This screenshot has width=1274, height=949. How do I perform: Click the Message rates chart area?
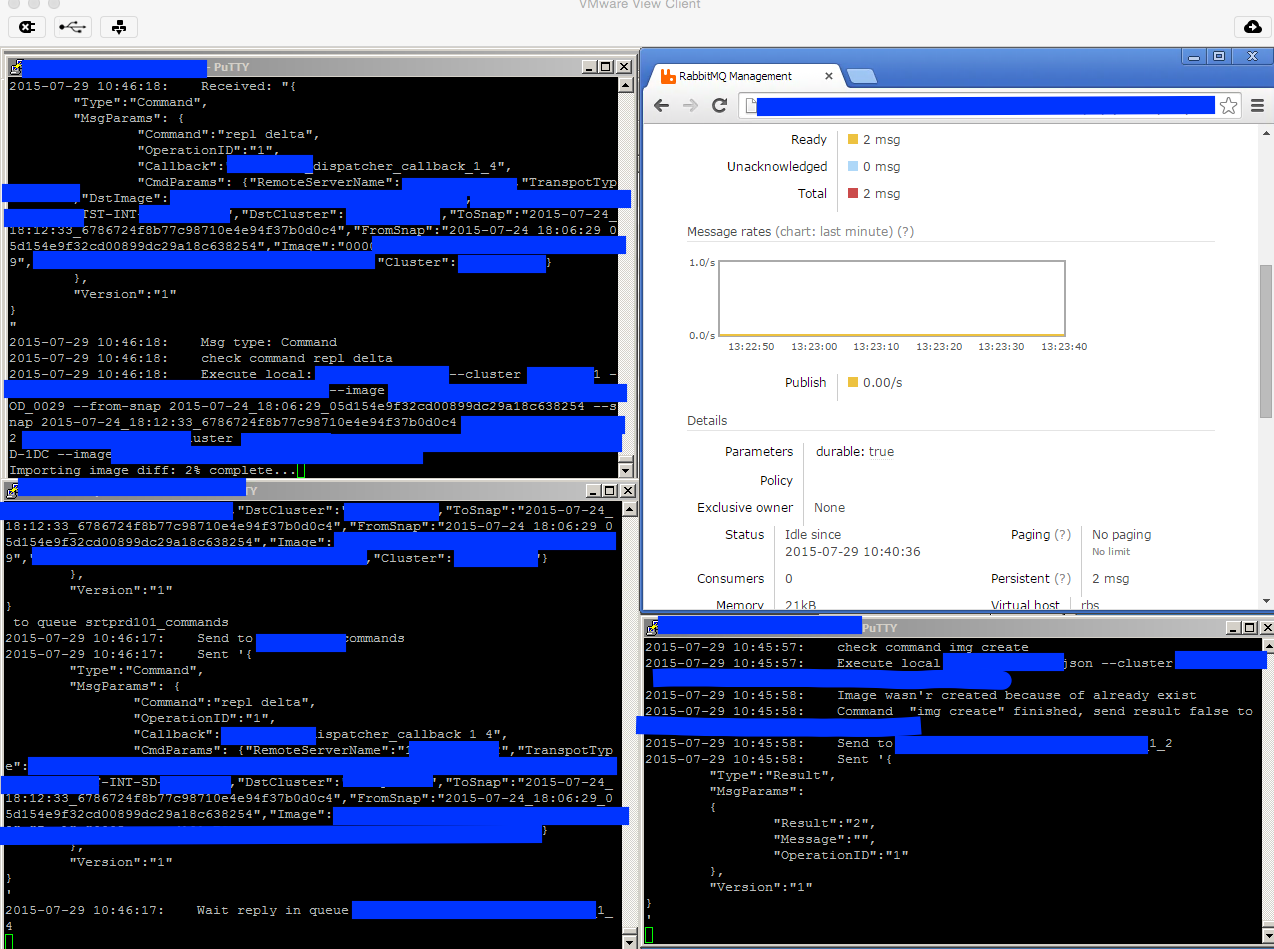pyautogui.click(x=892, y=298)
